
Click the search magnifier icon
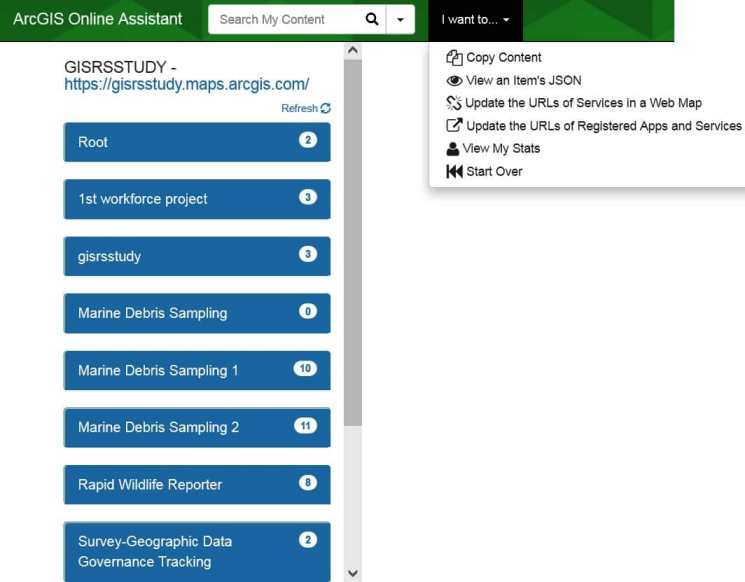click(372, 19)
